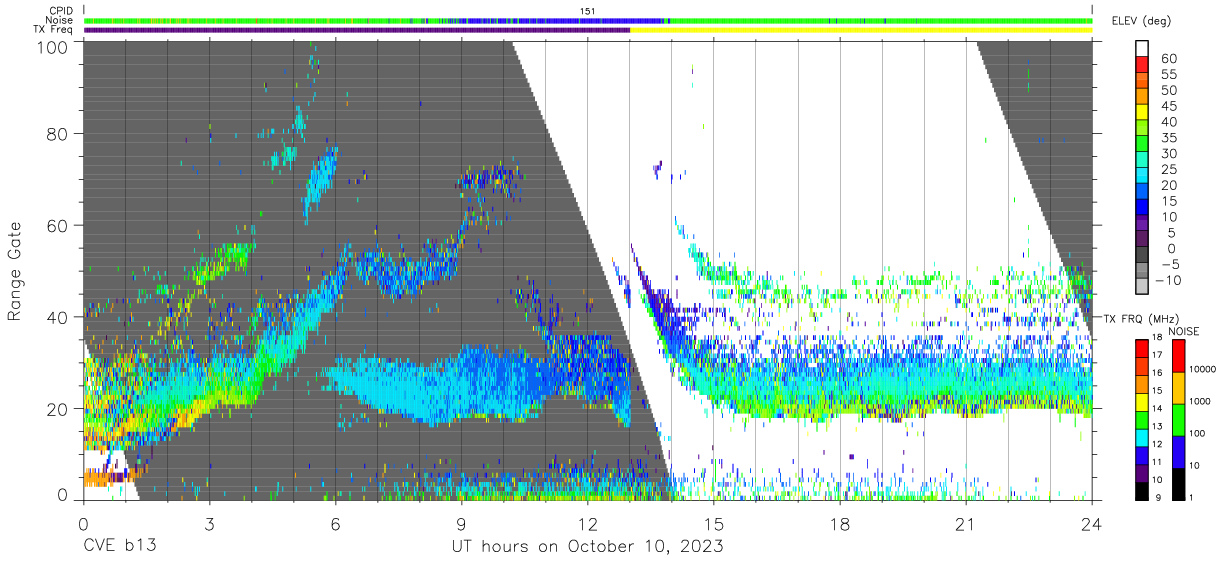Click the '6' tick on the UT hours axis
Image resolution: width=1228 pixels, height=567 pixels.
(336, 524)
